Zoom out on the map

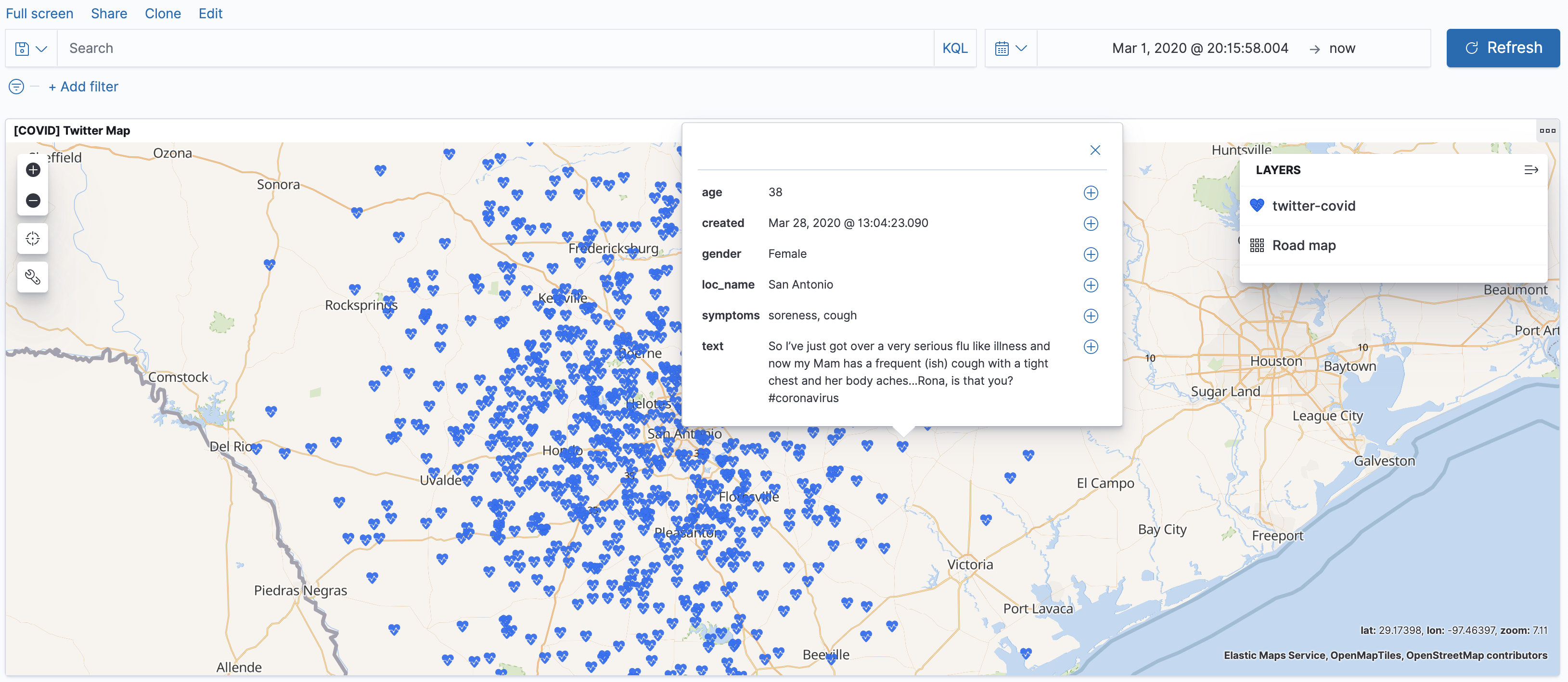[33, 200]
